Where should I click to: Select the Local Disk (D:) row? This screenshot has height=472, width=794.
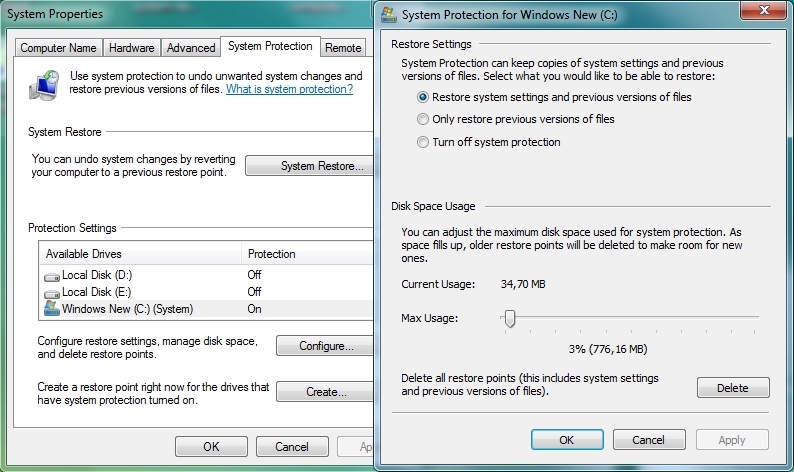tap(207, 275)
